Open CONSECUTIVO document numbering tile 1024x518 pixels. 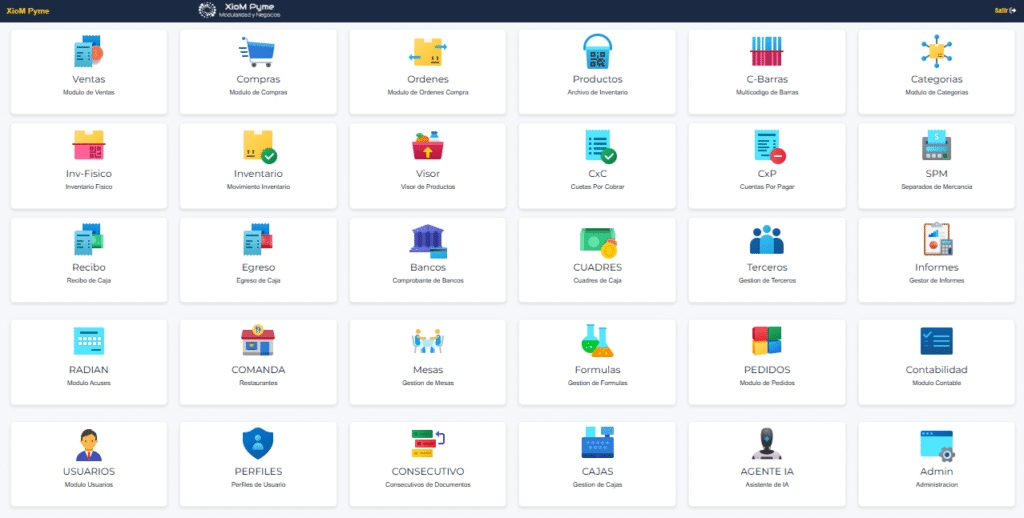point(428,461)
